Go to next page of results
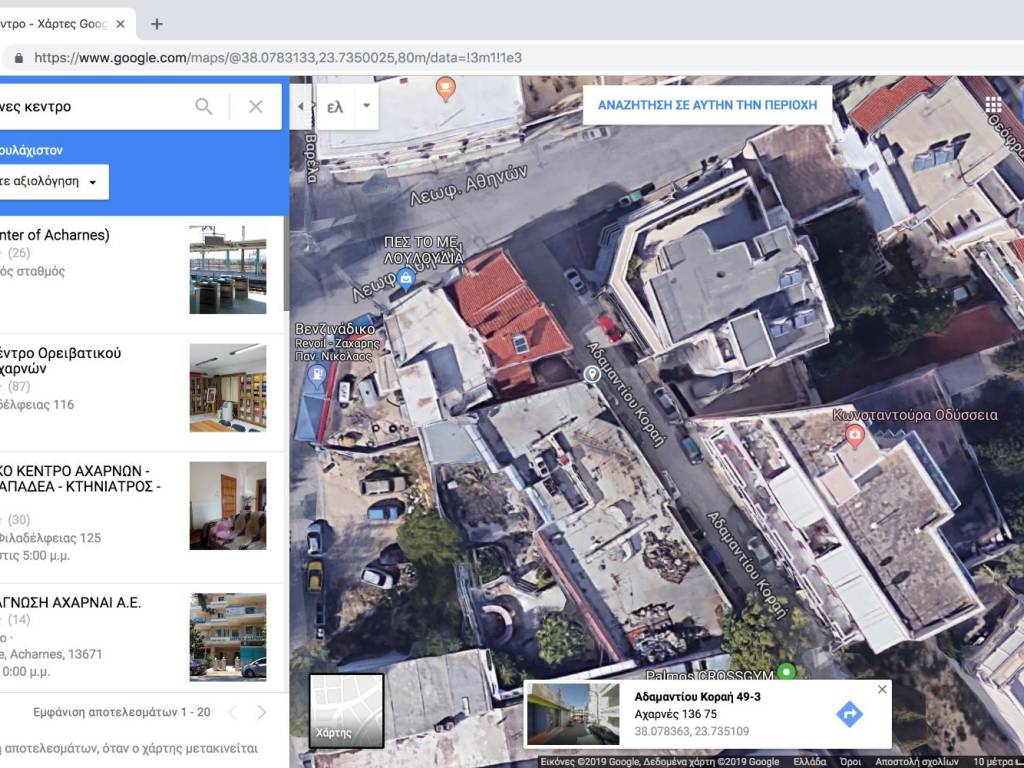The height and width of the screenshot is (768, 1024). click(262, 712)
